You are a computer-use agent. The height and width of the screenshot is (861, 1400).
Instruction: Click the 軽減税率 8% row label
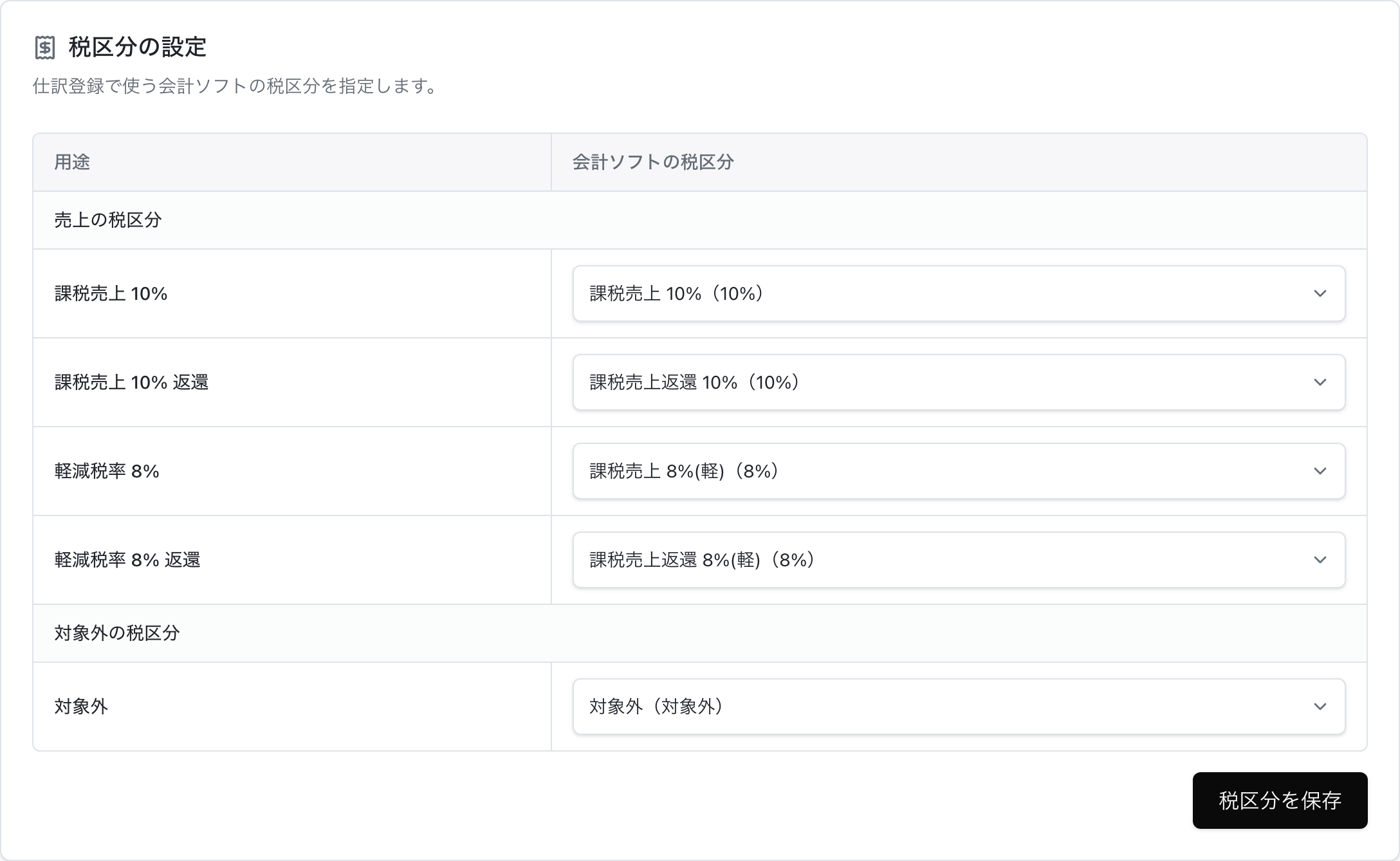pyautogui.click(x=107, y=471)
